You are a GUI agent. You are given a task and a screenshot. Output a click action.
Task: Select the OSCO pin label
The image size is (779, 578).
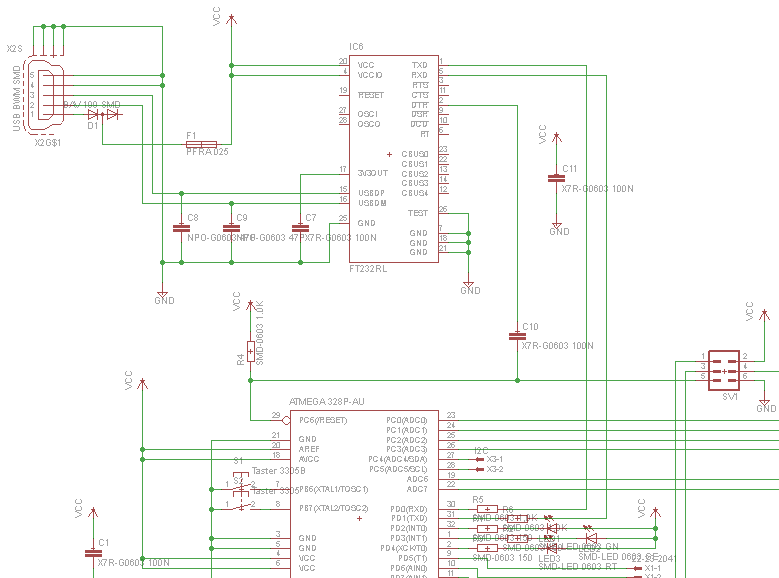click(x=369, y=124)
